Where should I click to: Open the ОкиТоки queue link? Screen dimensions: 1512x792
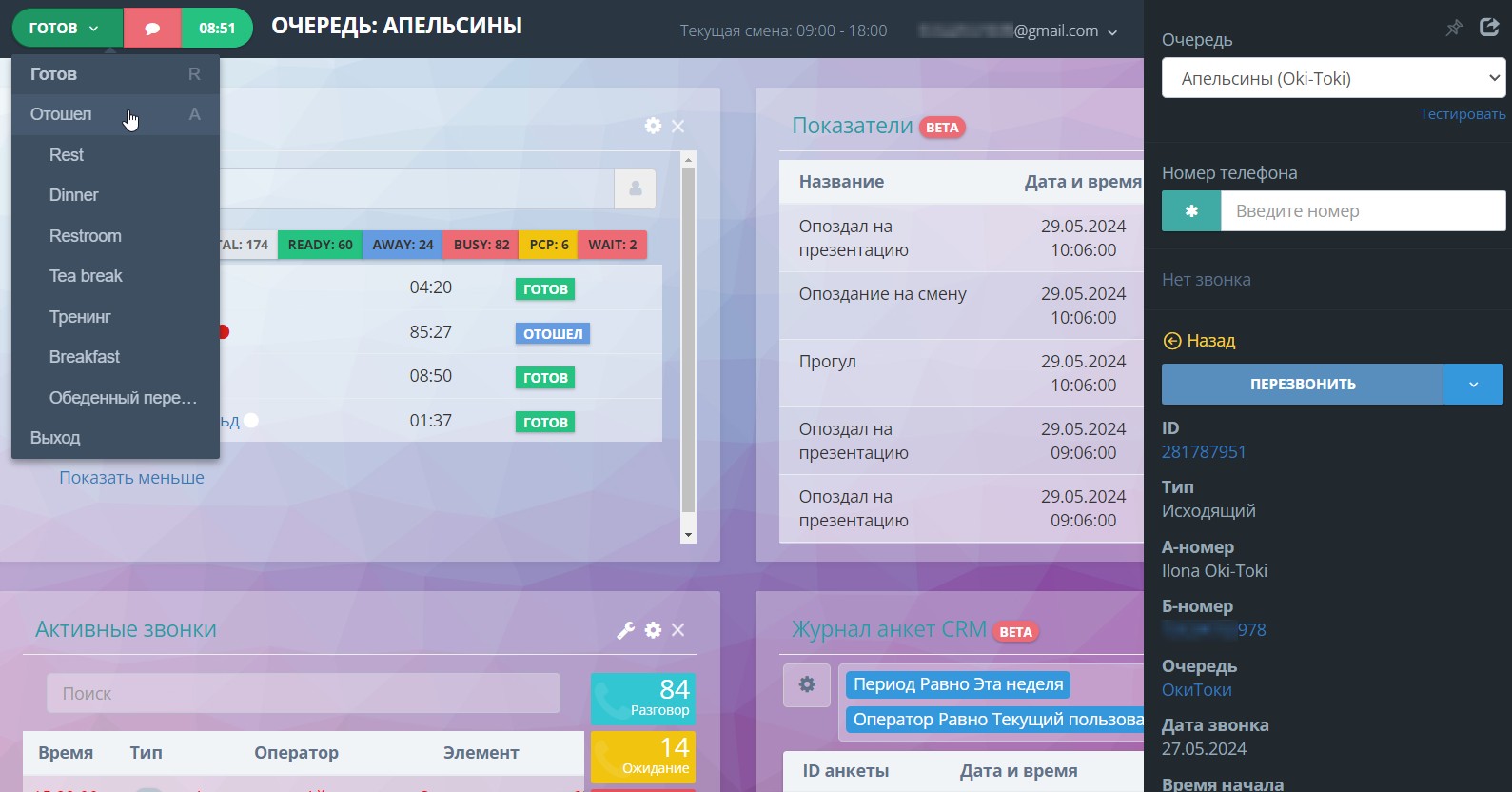pyautogui.click(x=1197, y=690)
